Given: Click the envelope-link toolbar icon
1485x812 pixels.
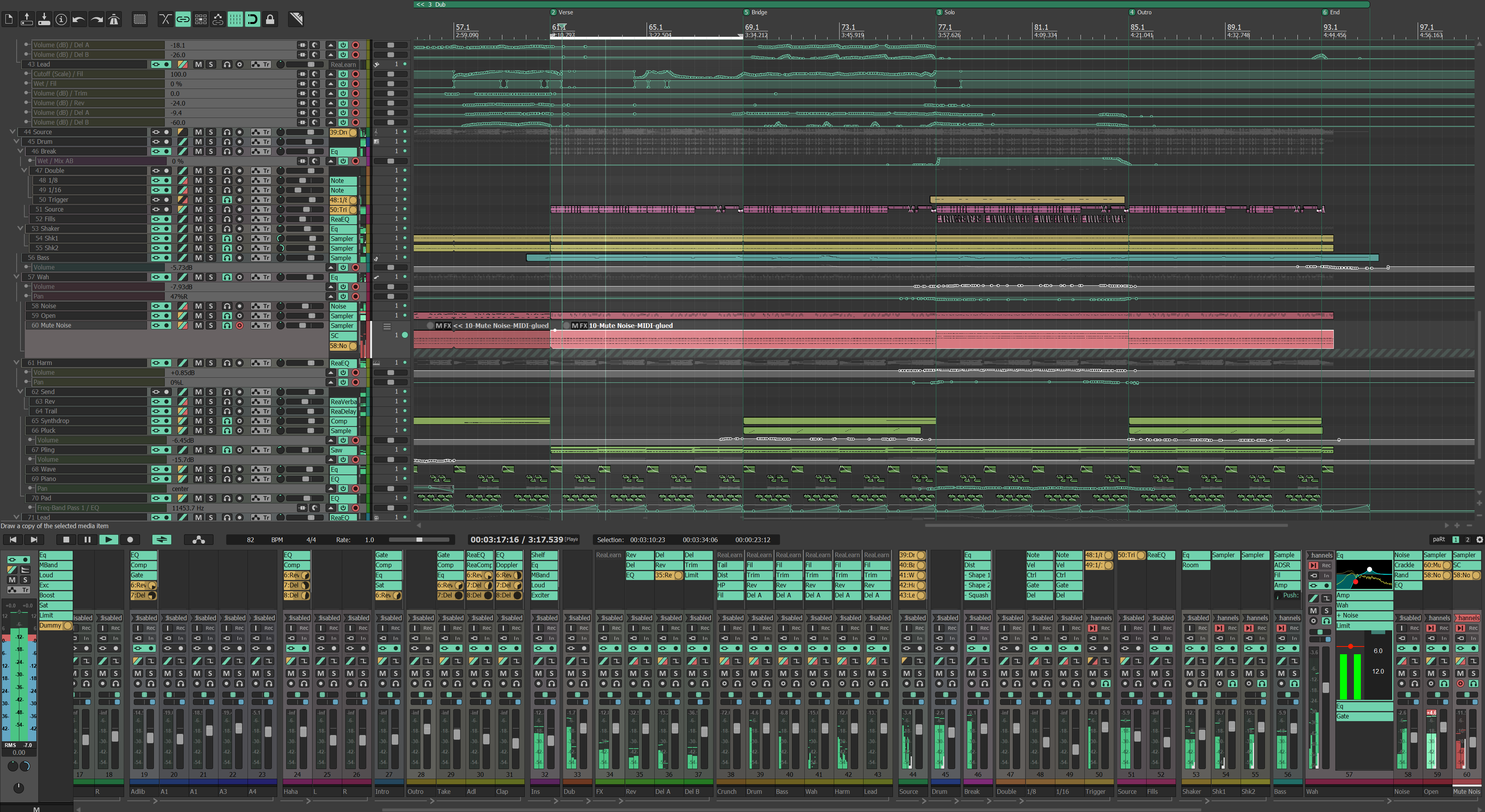Looking at the screenshot, I should pos(218,20).
